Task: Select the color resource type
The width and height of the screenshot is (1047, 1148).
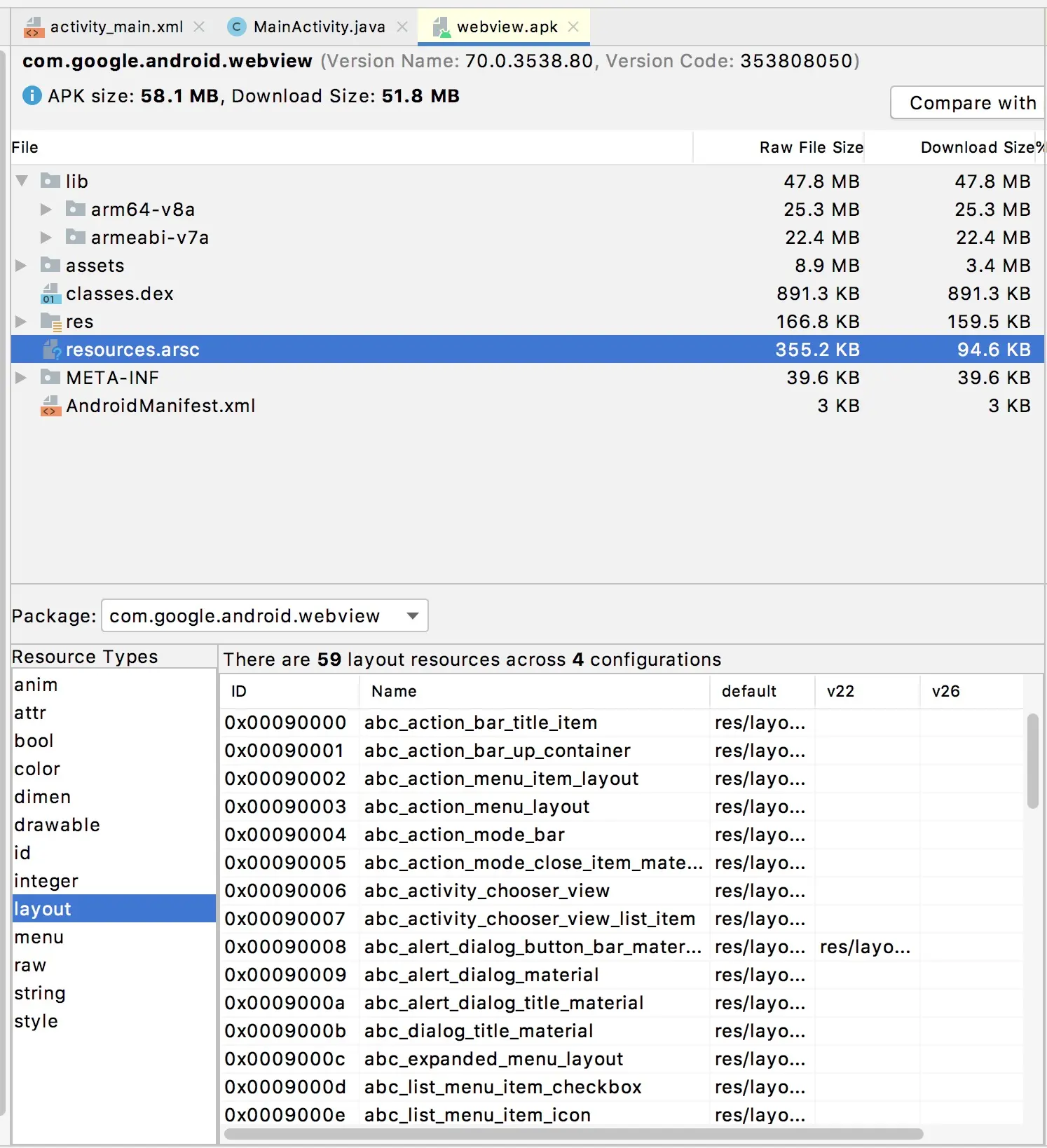Action: click(x=114, y=769)
